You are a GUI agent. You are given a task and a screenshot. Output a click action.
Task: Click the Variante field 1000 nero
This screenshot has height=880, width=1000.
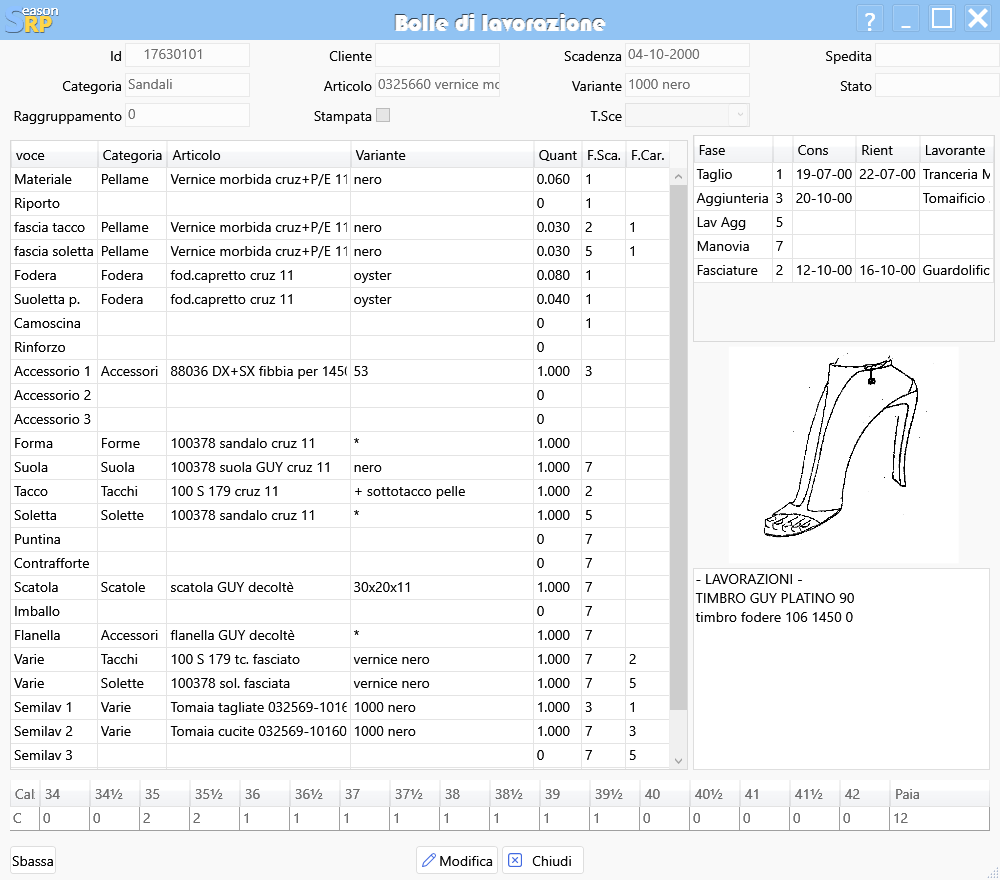pyautogui.click(x=687, y=85)
